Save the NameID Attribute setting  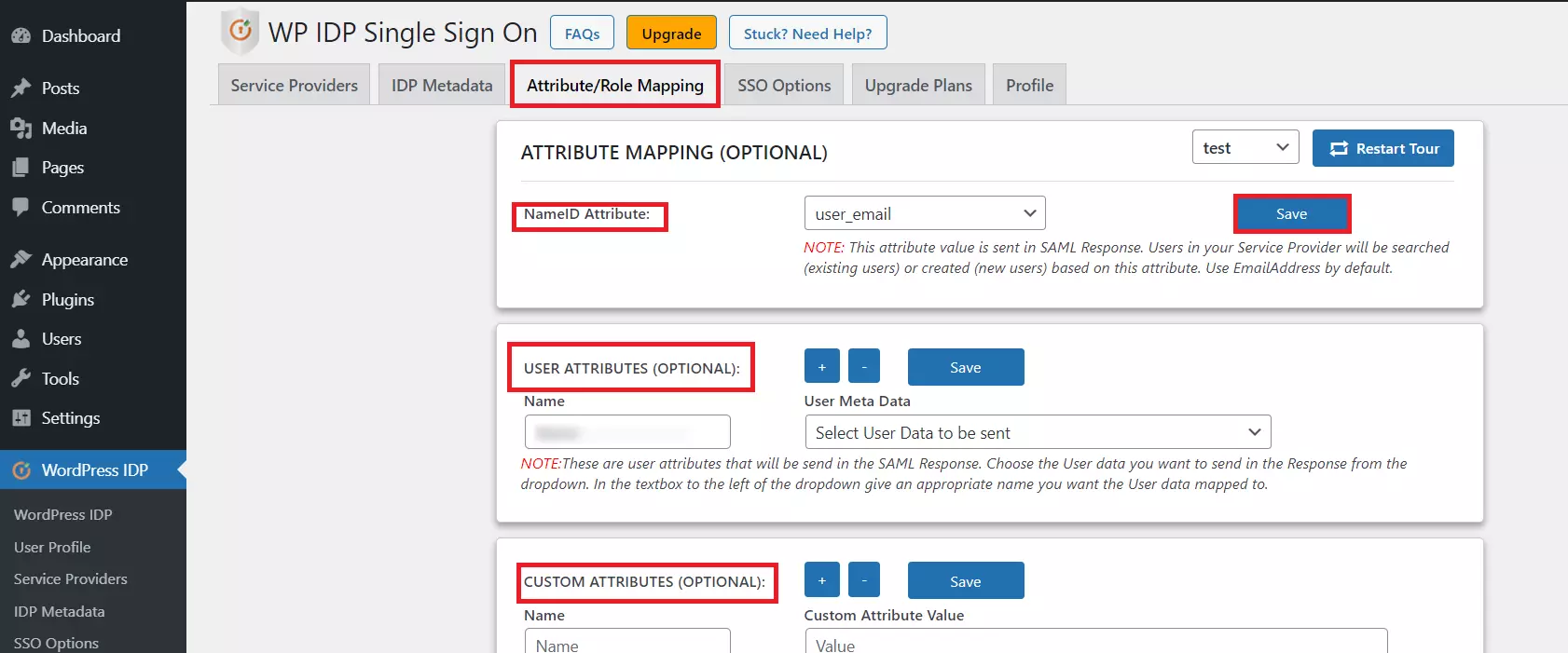point(1291,213)
